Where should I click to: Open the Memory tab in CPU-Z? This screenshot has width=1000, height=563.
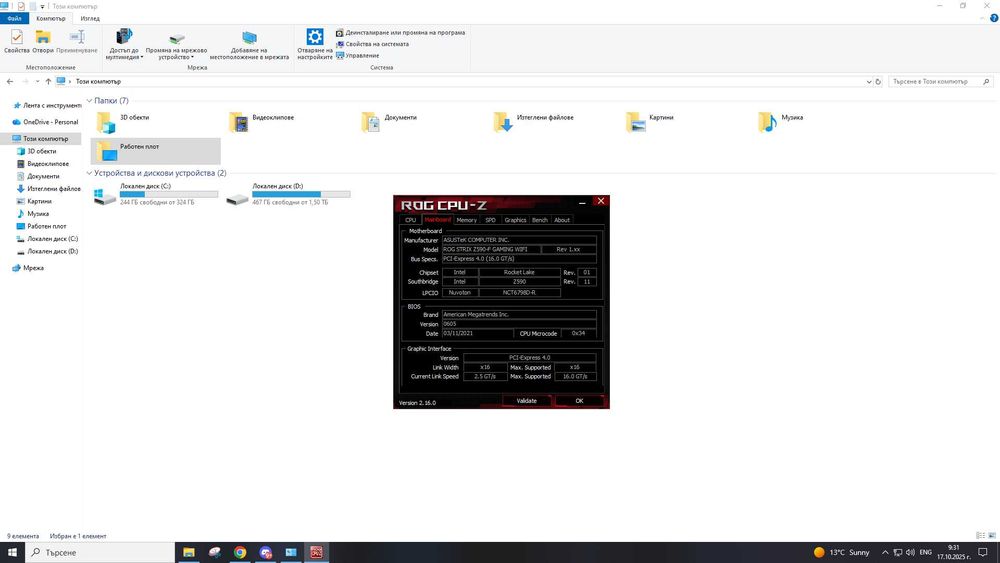coord(466,220)
